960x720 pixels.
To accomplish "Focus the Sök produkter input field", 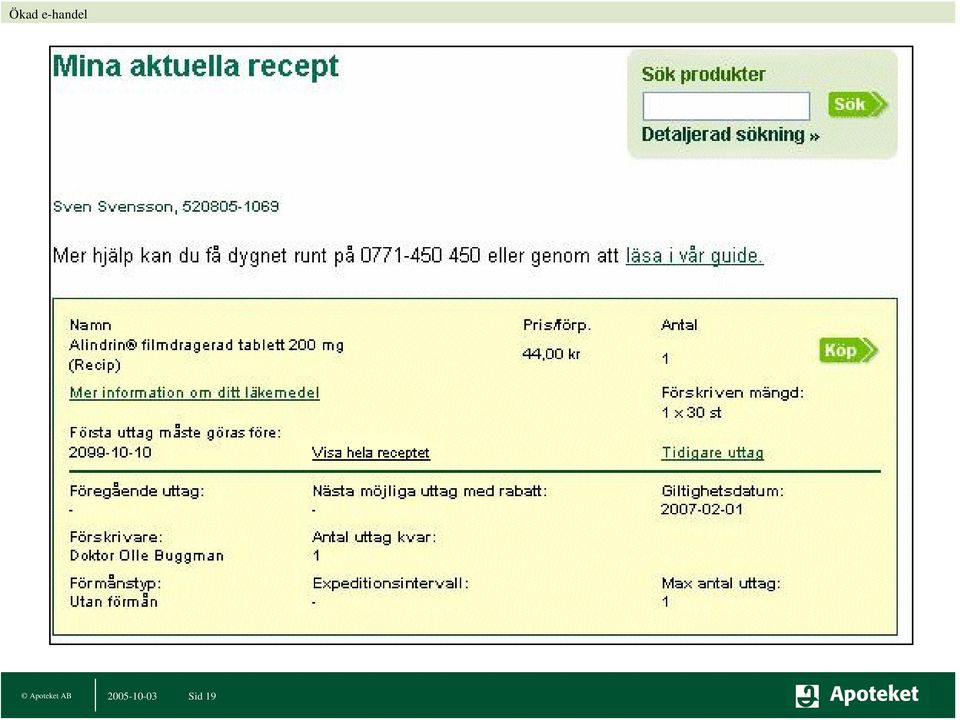I will (726, 107).
